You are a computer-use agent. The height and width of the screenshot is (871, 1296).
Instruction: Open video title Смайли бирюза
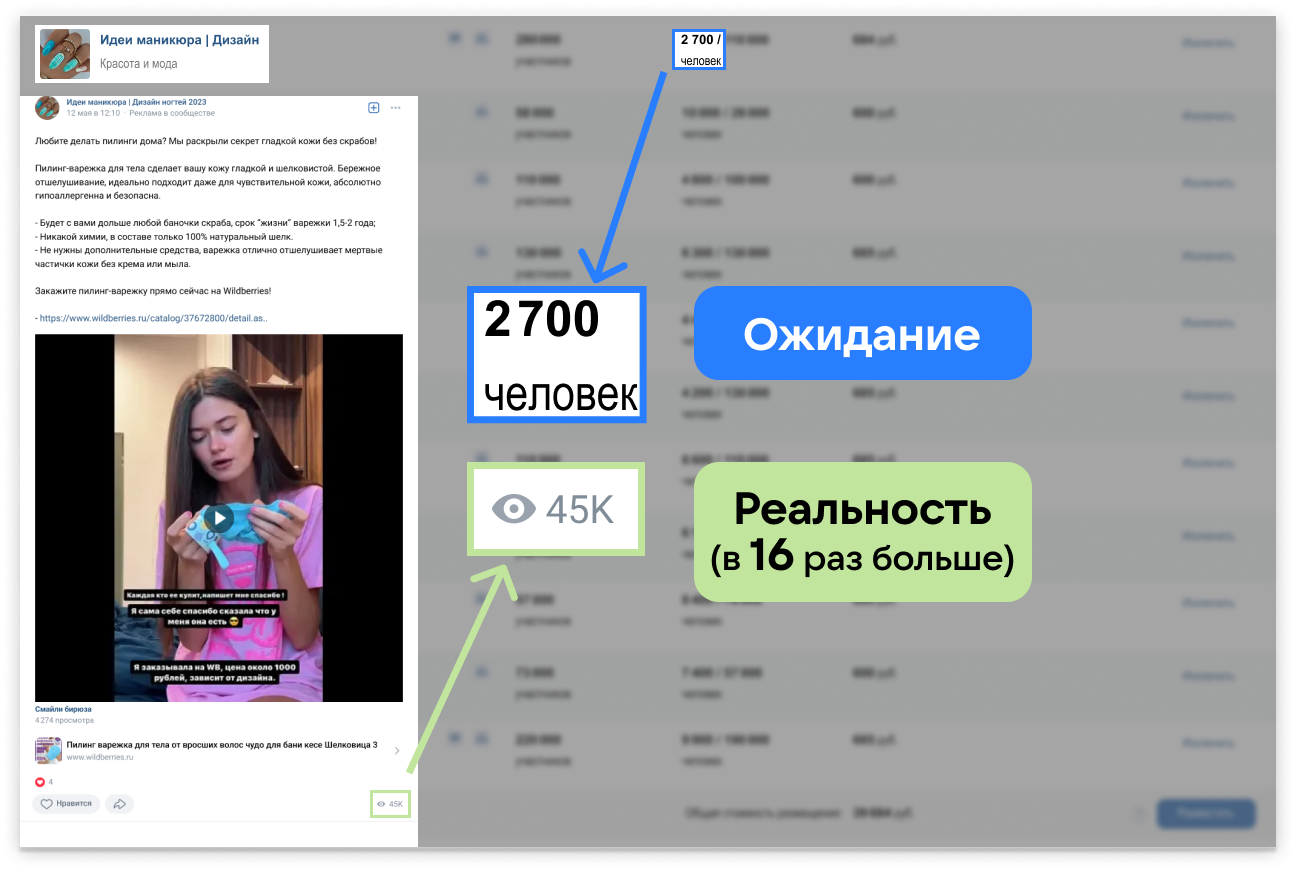[x=61, y=709]
